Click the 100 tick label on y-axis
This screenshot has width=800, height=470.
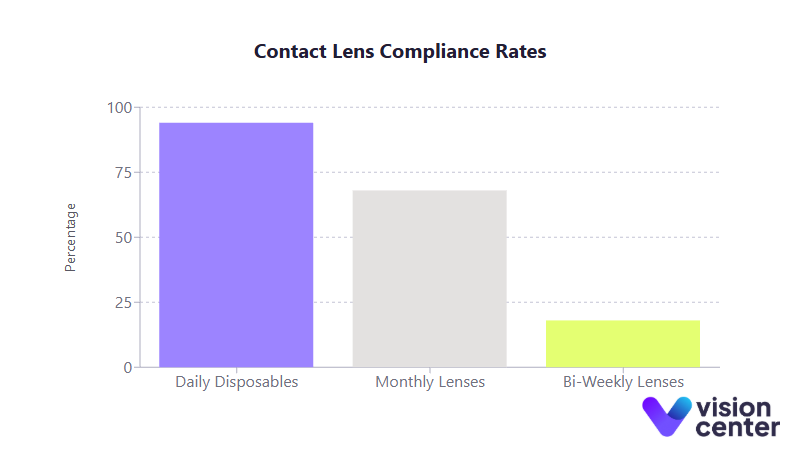[x=119, y=108]
